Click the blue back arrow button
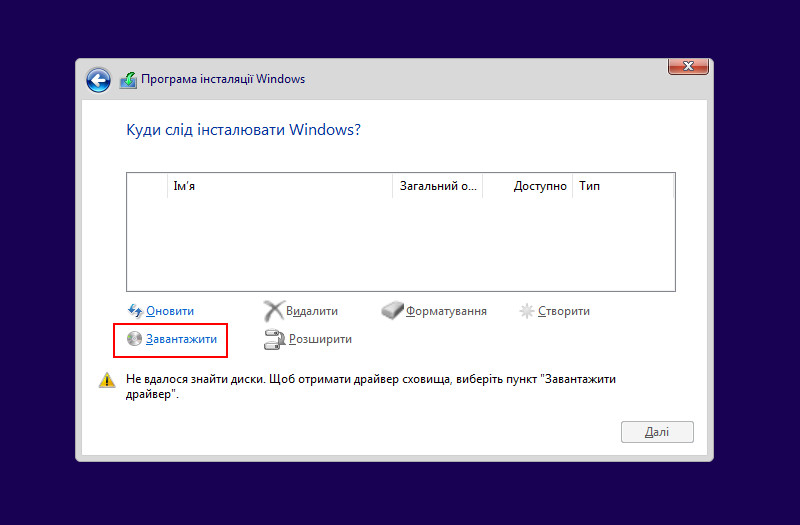 98,80
